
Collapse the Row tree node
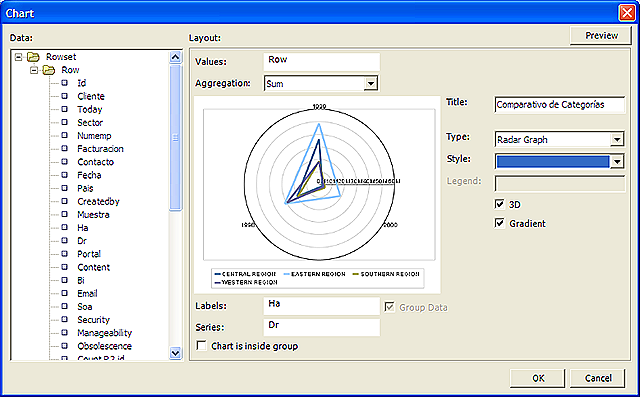tap(34, 70)
